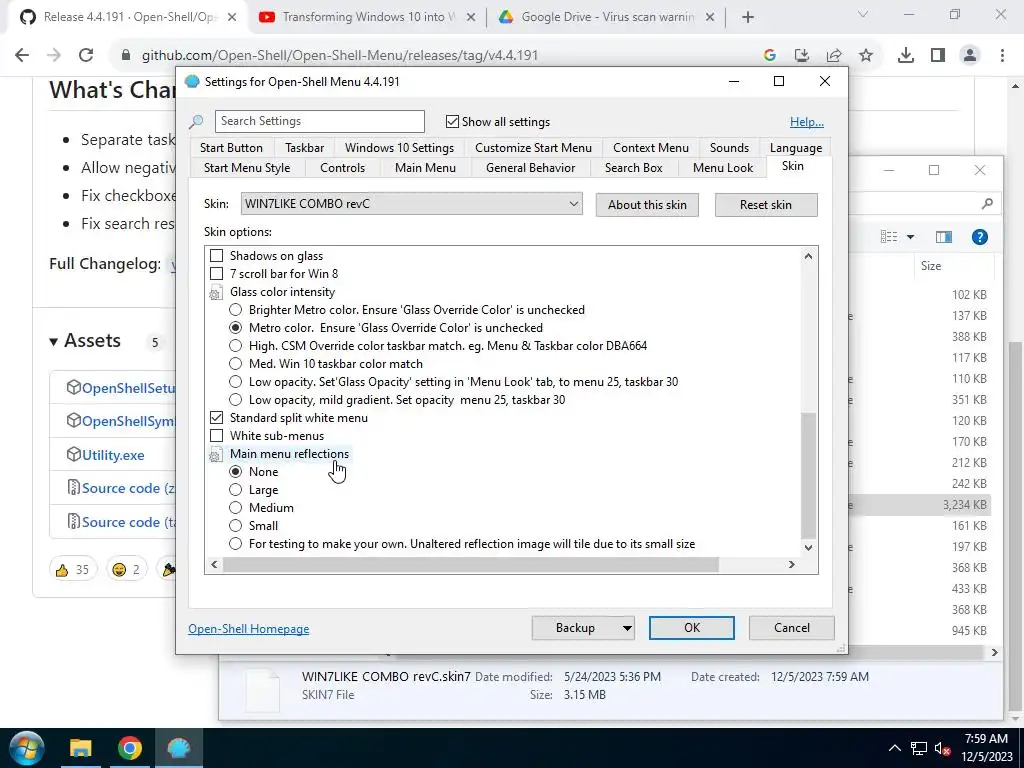This screenshot has height=768, width=1024.
Task: Open a new Chrome tab
Action: pyautogui.click(x=748, y=18)
